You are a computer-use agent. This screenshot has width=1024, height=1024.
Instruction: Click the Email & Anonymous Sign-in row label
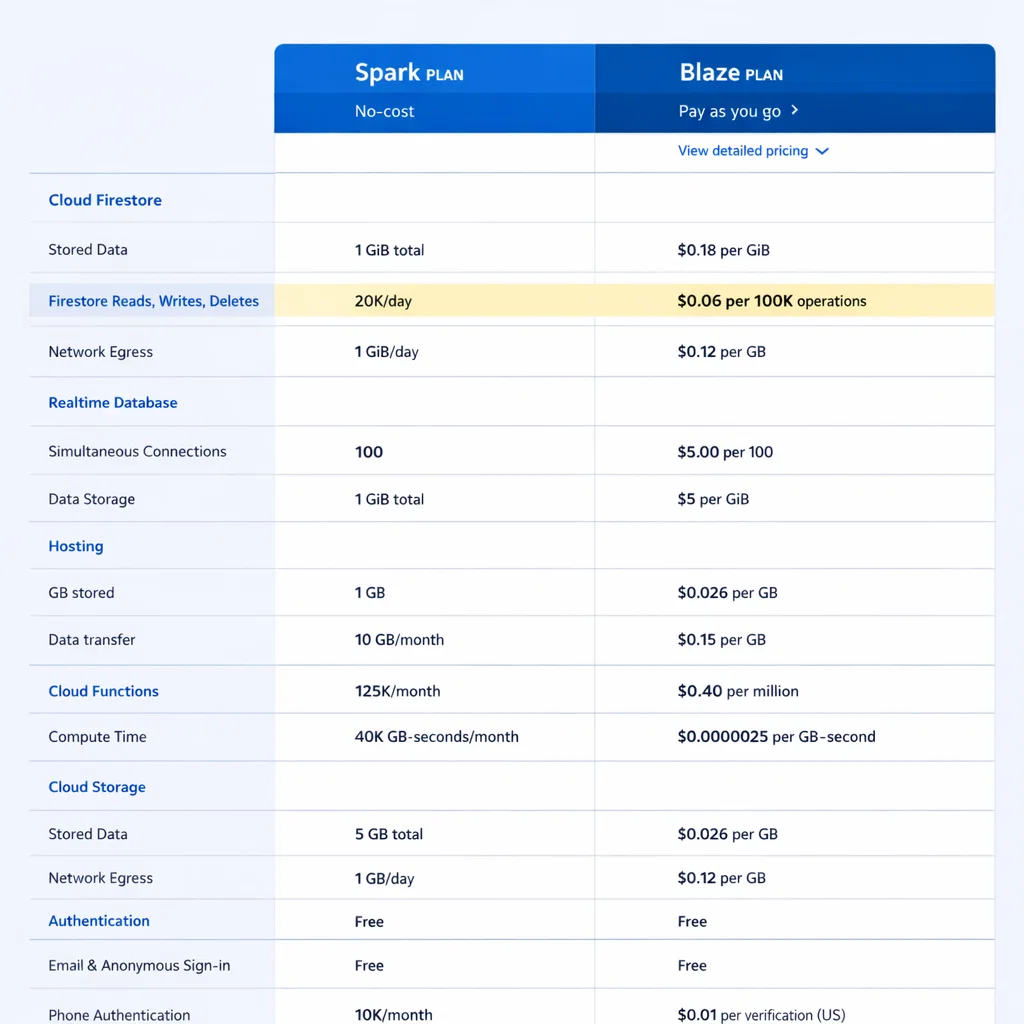coord(139,966)
